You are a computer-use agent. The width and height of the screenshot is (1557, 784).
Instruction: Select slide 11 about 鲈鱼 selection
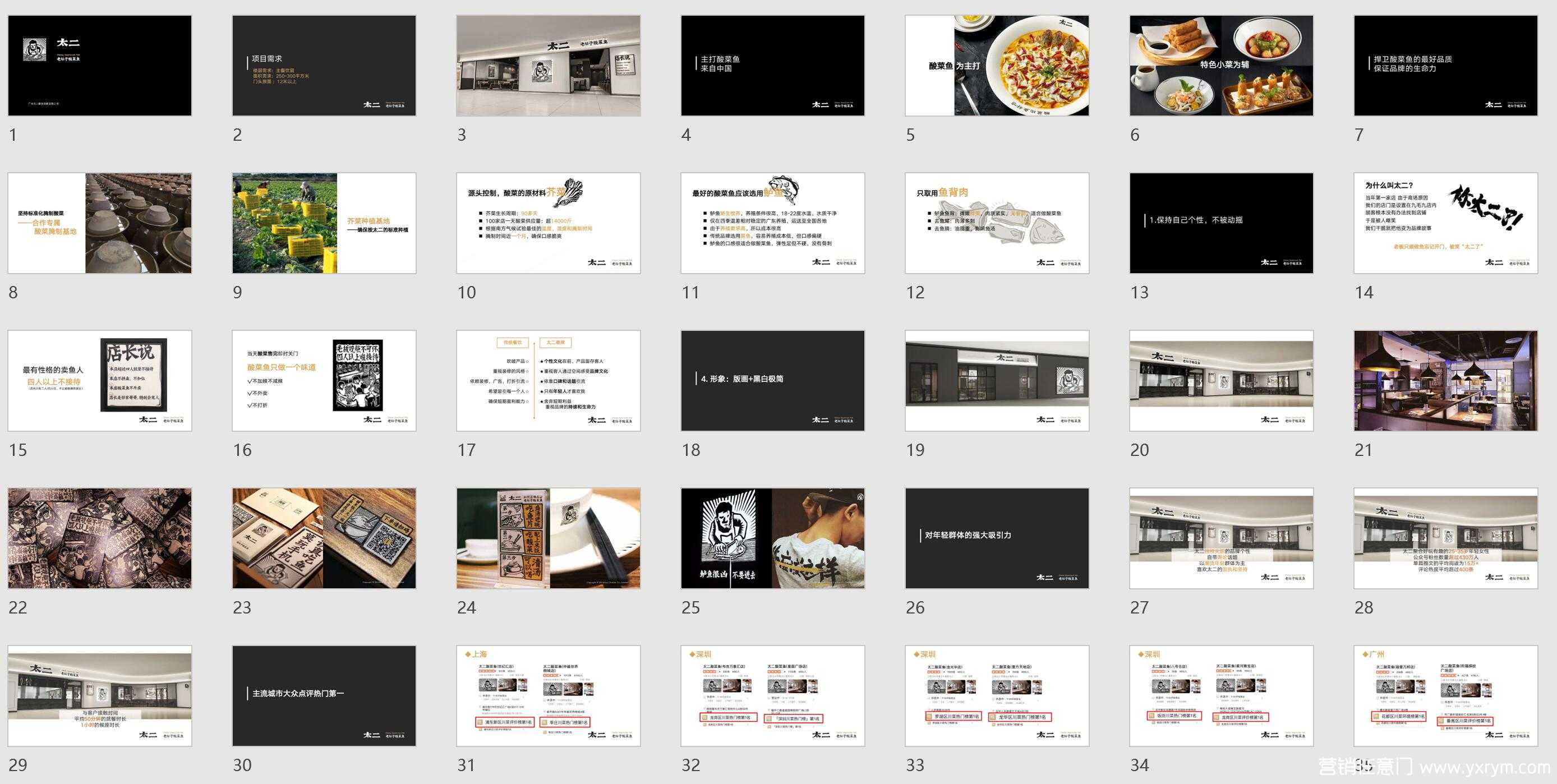[772, 223]
